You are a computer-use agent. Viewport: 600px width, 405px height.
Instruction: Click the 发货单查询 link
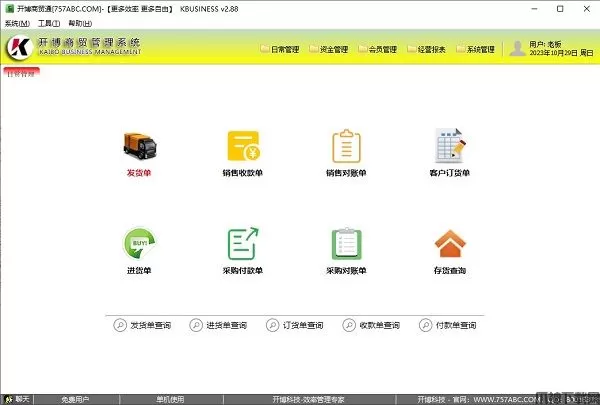tap(151, 325)
